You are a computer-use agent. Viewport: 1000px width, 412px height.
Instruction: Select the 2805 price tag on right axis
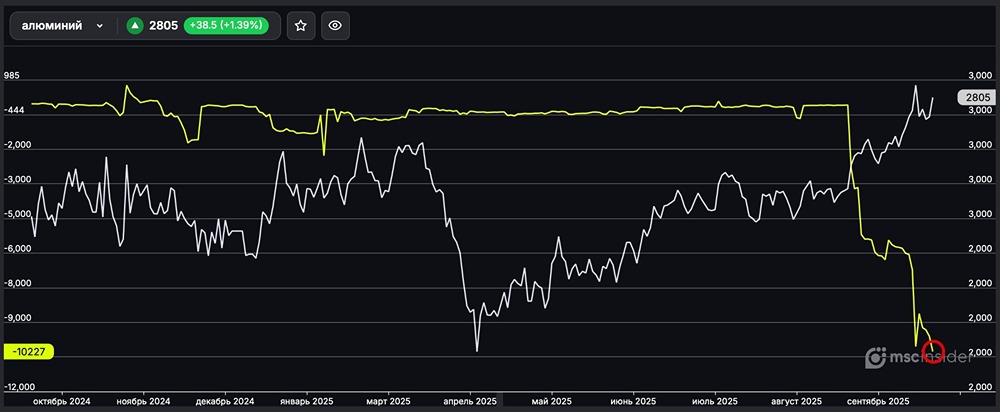[974, 97]
